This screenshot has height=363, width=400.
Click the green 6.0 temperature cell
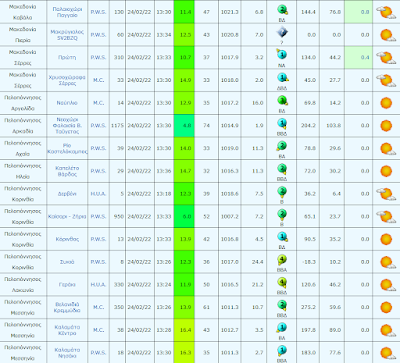coord(184,217)
